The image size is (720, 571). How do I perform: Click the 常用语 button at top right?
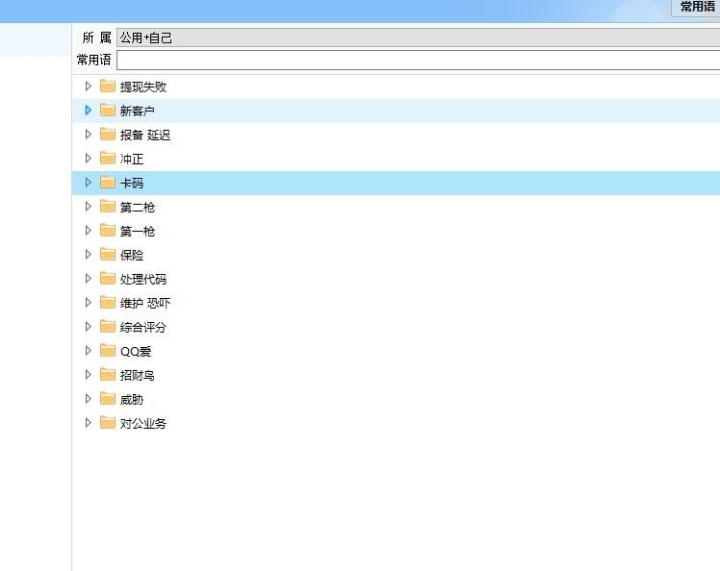[697, 8]
